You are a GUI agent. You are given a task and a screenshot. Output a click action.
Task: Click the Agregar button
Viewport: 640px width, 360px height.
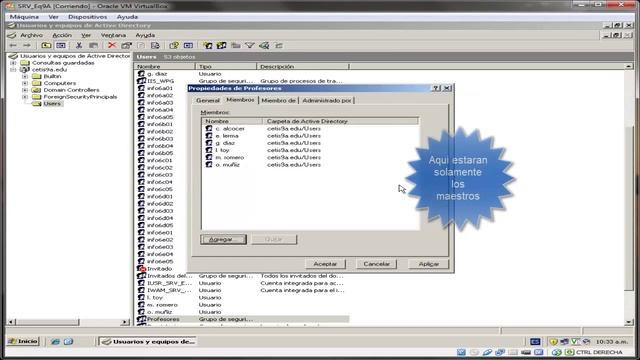click(223, 239)
